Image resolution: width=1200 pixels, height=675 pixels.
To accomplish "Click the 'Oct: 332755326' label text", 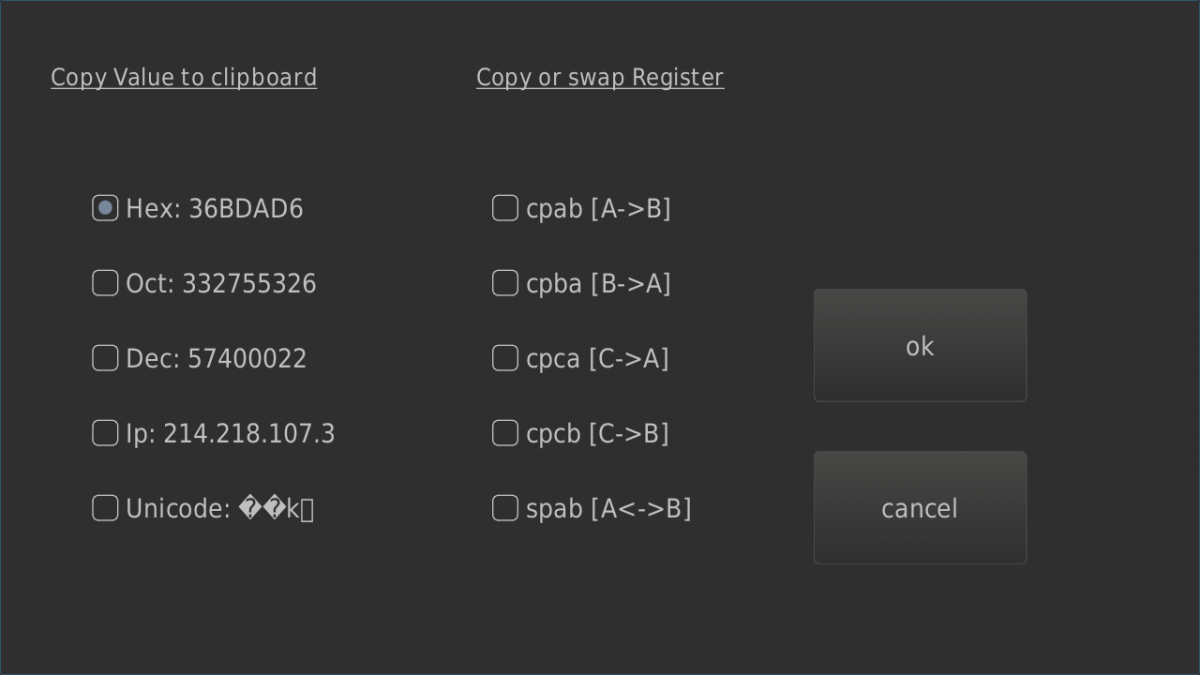I will pyautogui.click(x=221, y=284).
